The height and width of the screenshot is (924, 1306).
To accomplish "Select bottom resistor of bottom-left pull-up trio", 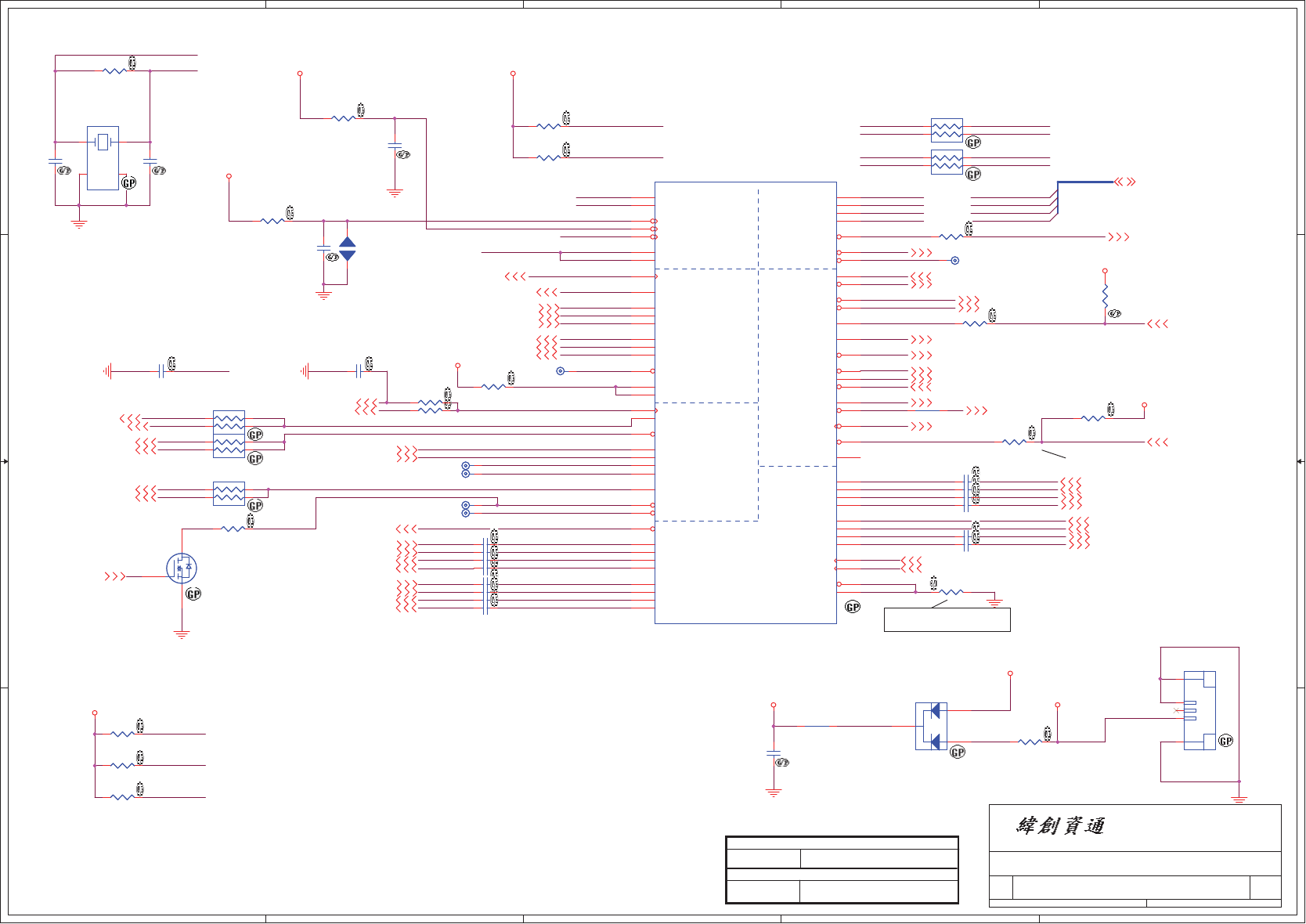I will (122, 797).
